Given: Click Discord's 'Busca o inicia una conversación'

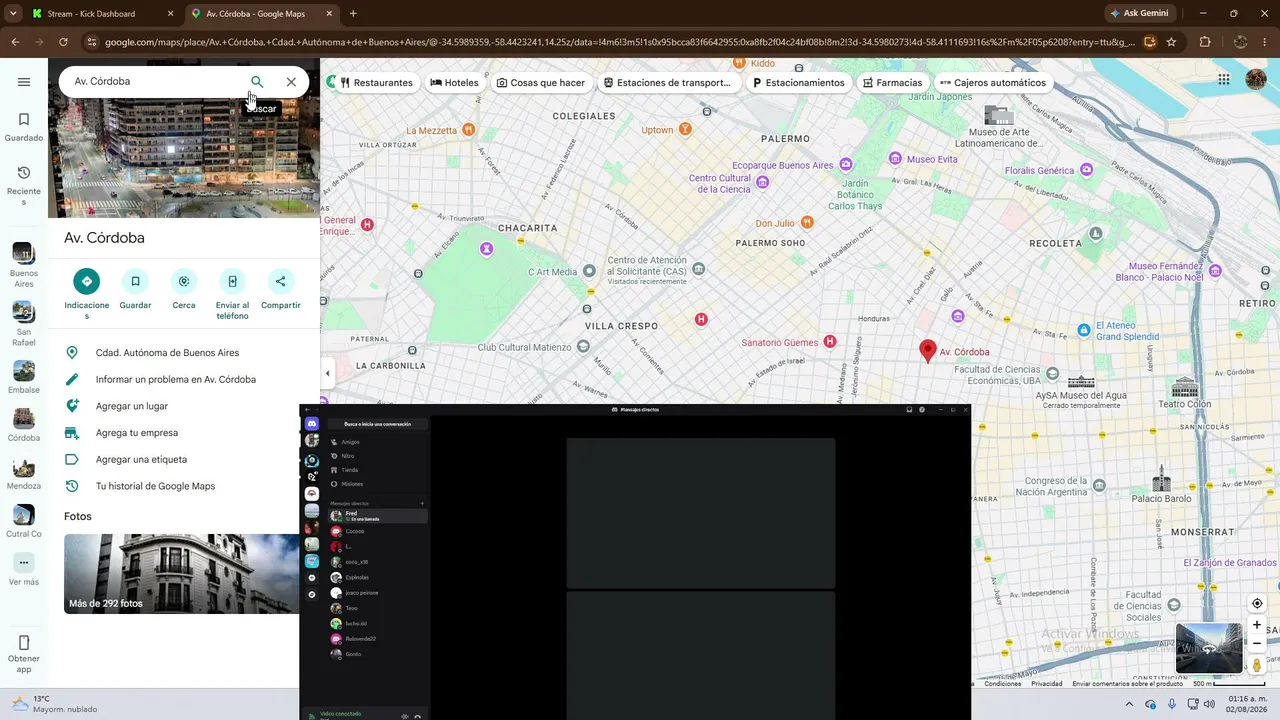Looking at the screenshot, I should [x=378, y=424].
